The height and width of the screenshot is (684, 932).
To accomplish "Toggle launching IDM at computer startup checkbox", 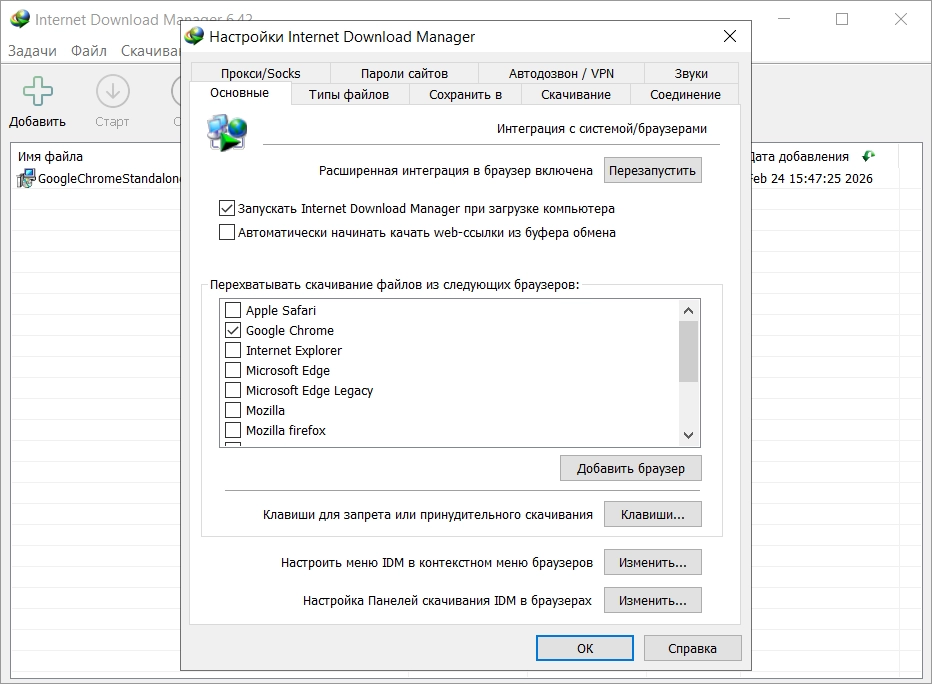I will (226, 208).
